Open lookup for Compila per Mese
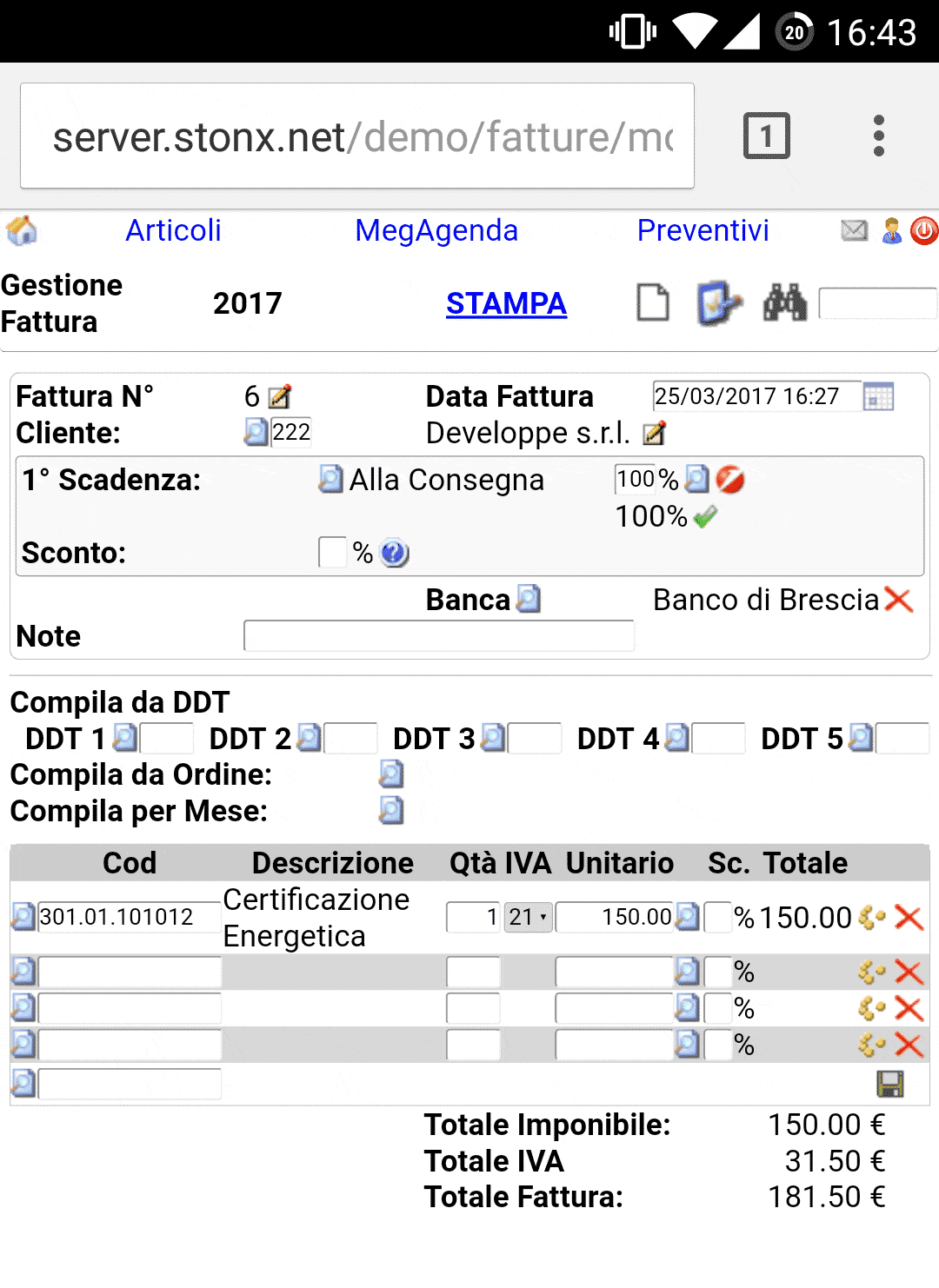 coord(391,811)
